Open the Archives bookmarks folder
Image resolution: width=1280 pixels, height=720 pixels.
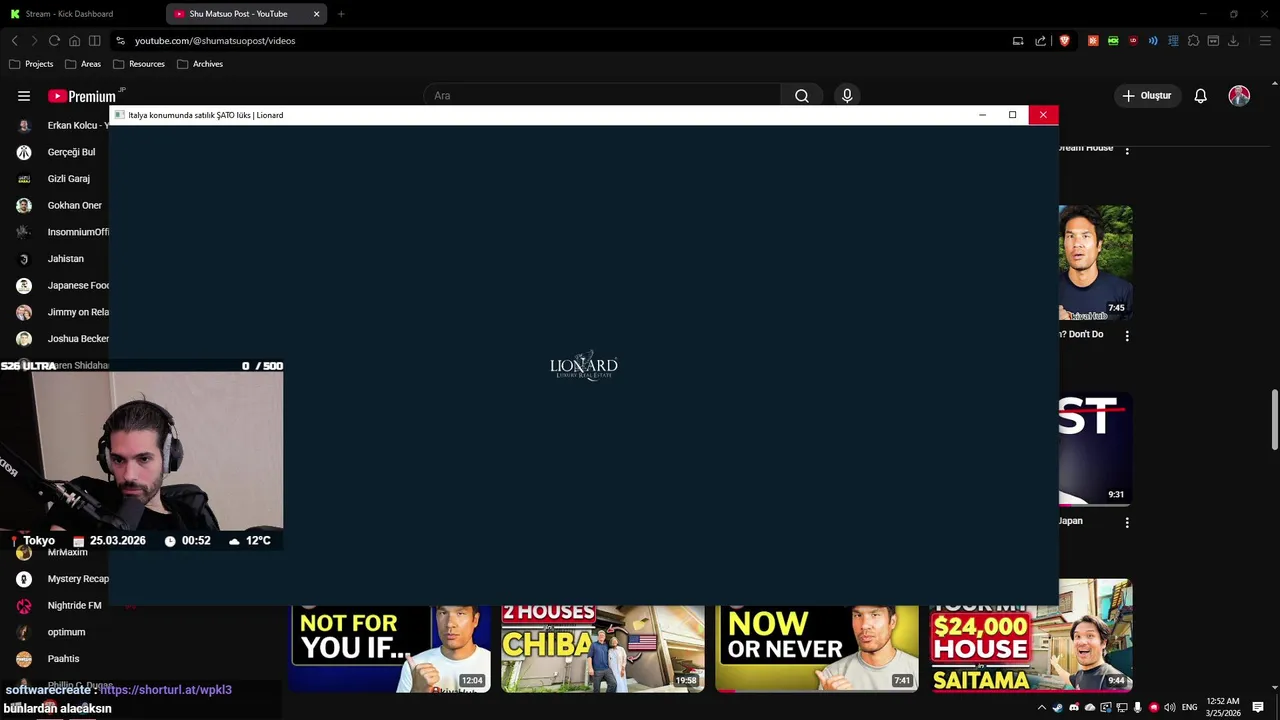point(200,64)
